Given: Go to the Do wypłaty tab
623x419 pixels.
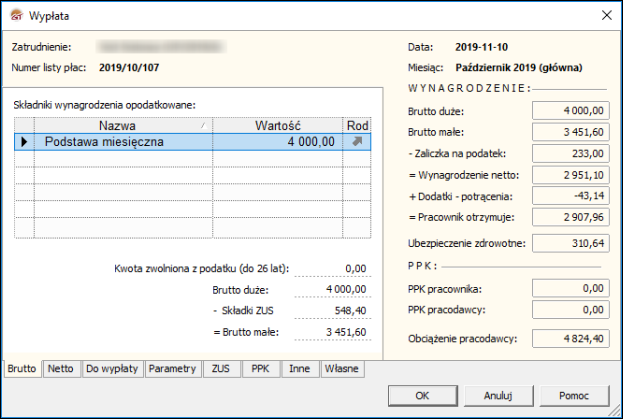Looking at the screenshot, I should (x=112, y=369).
